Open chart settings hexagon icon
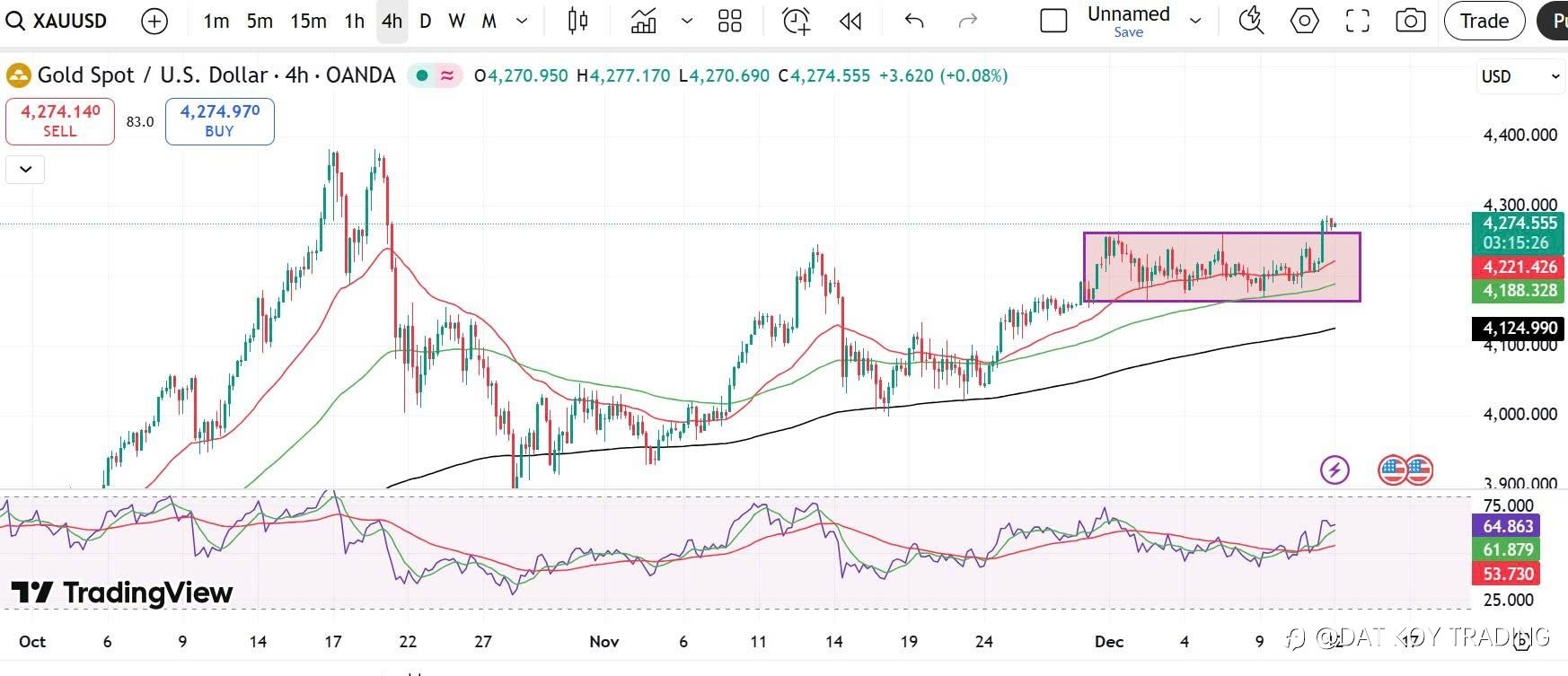This screenshot has height=676, width=1568. tap(1304, 22)
